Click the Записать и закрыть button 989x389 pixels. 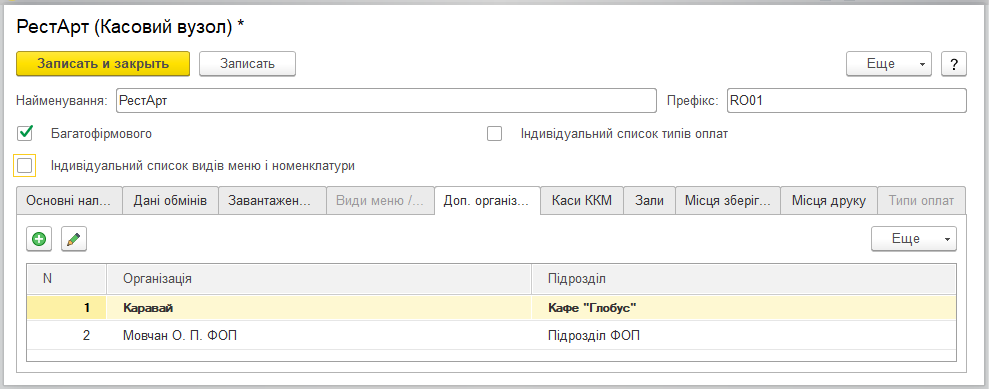[103, 64]
